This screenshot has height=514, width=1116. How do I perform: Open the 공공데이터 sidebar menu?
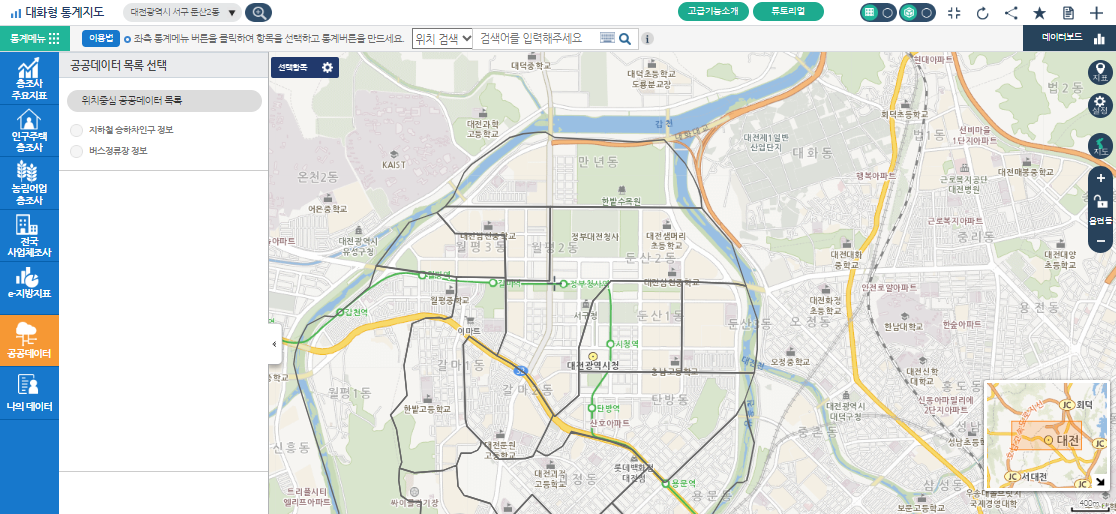pos(29,341)
